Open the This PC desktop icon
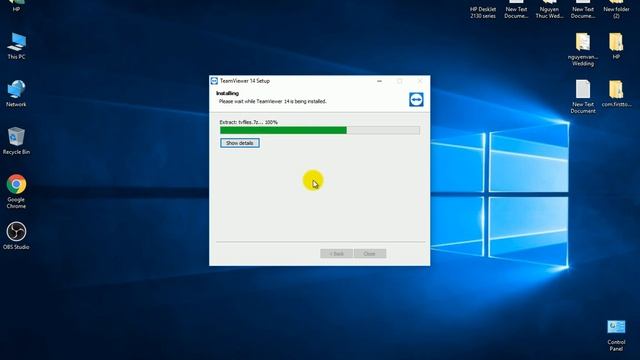Screen dimensions: 640x360 [x=16, y=46]
